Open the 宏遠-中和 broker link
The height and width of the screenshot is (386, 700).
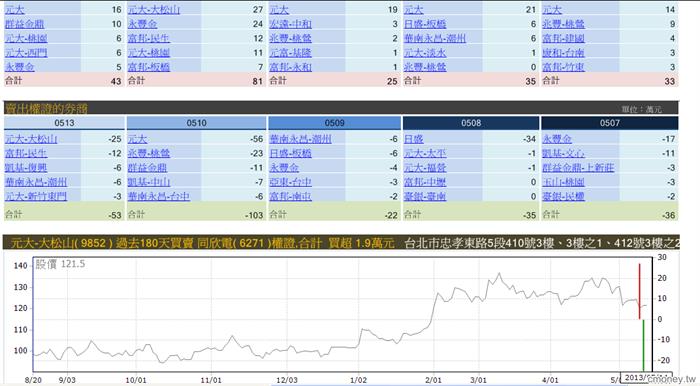[x=291, y=24]
